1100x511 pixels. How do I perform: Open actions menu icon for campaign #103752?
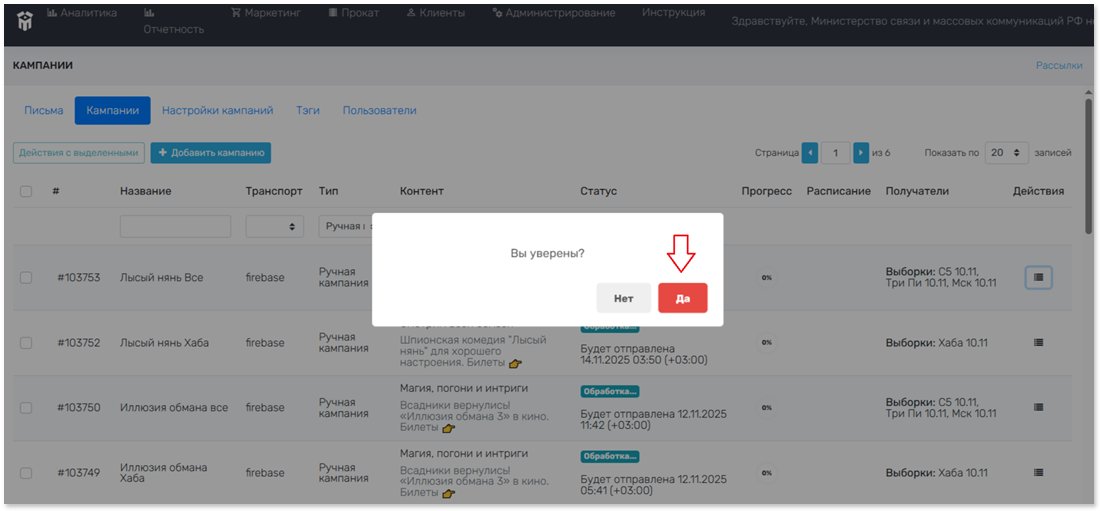click(x=1038, y=343)
